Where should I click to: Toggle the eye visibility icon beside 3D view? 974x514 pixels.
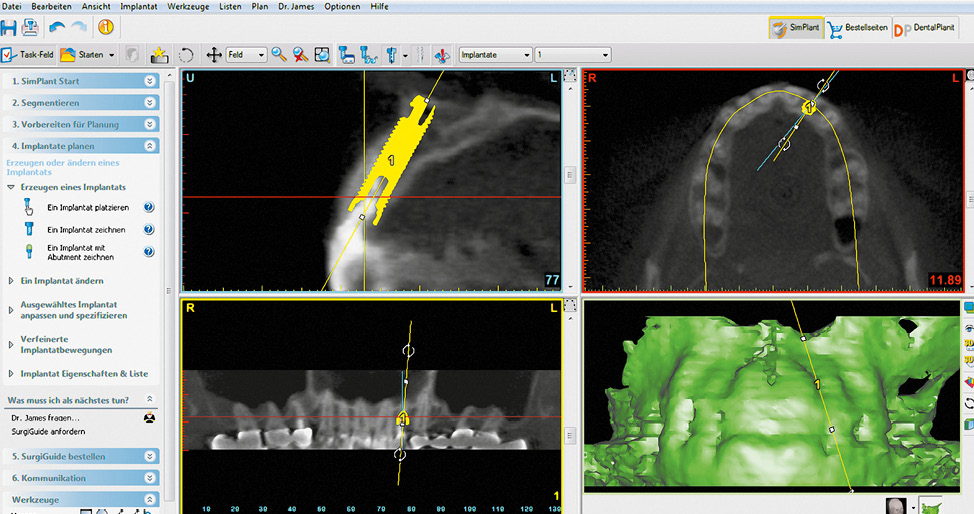(968, 328)
